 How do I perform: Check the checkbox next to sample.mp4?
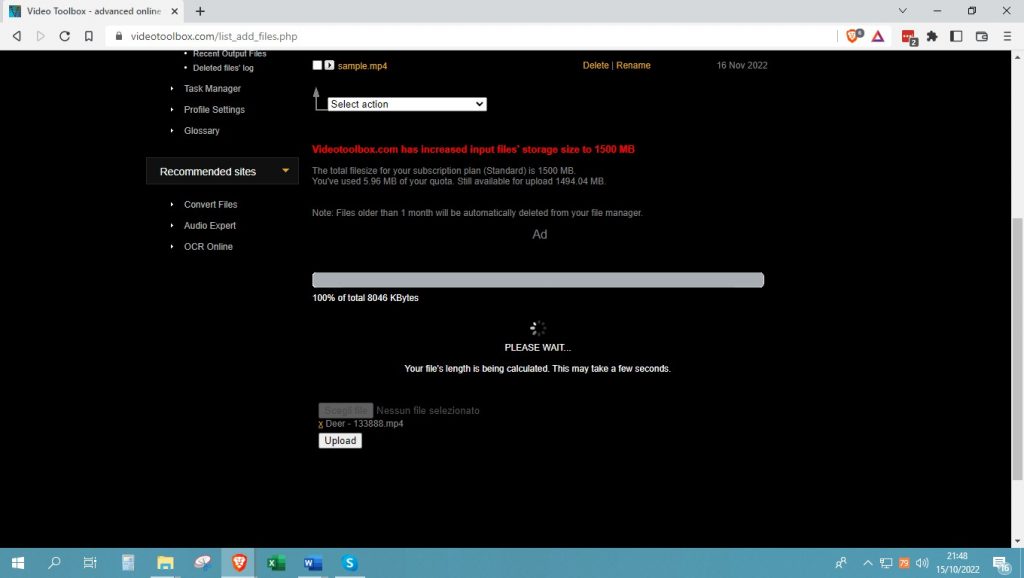pyautogui.click(x=316, y=64)
